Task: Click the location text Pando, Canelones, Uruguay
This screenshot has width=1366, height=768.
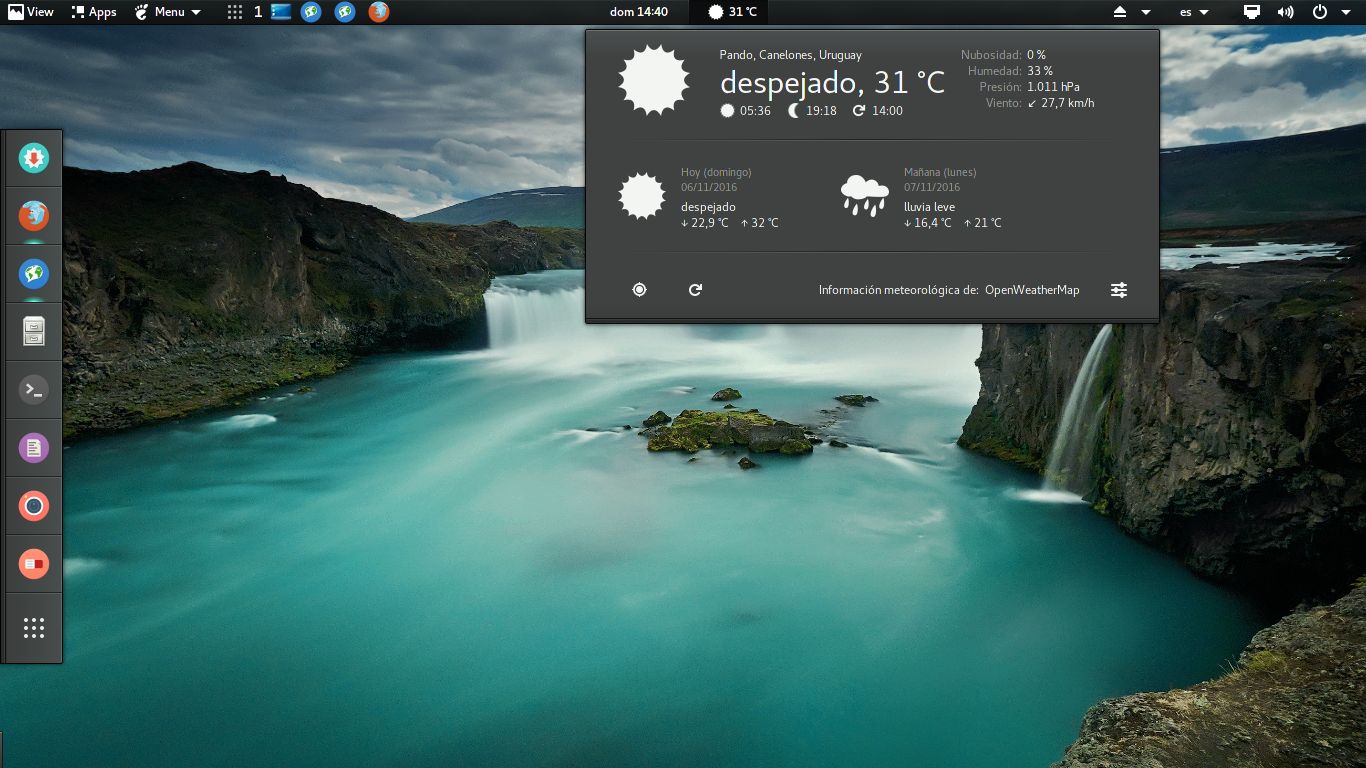Action: (790, 55)
